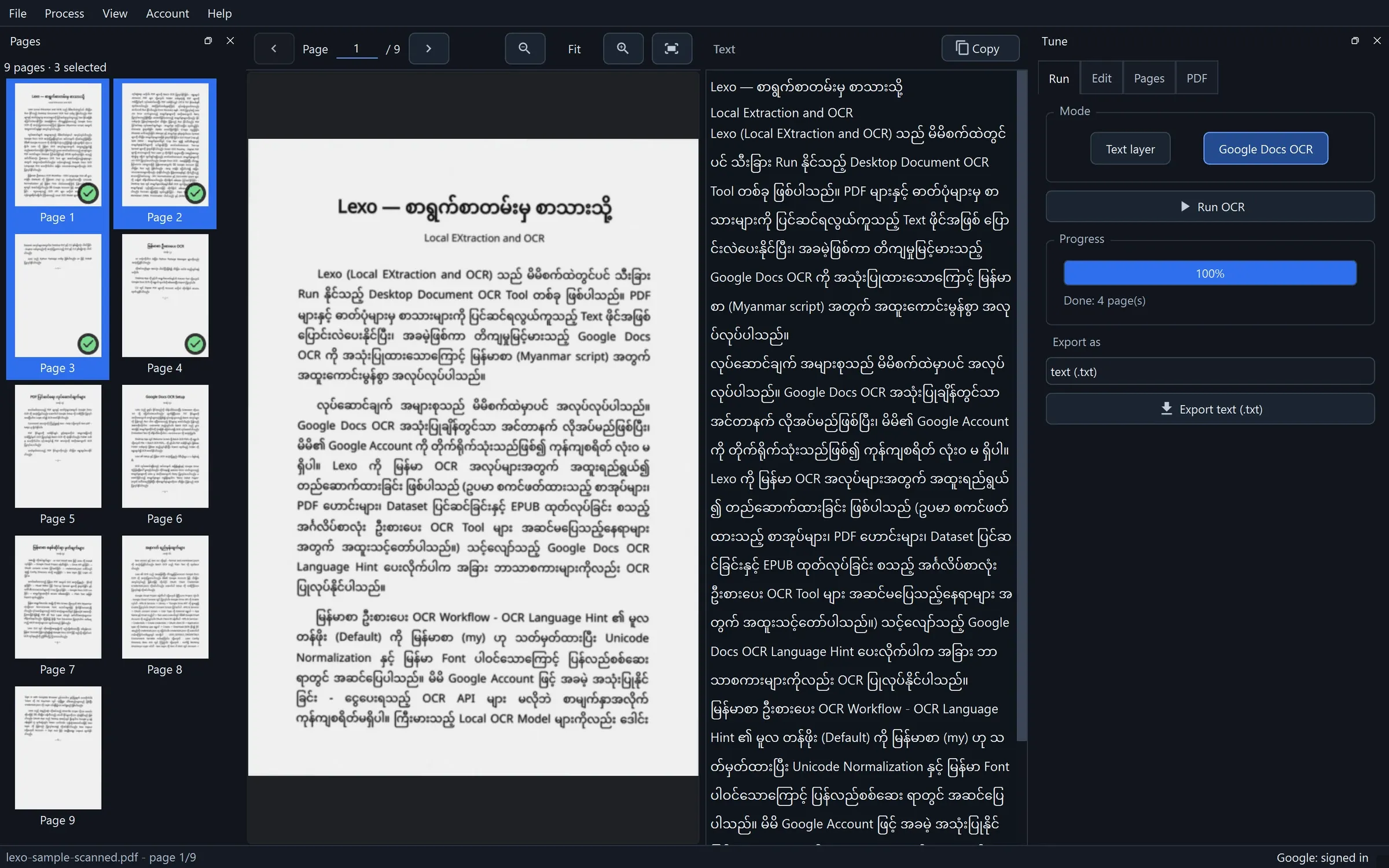Select the Page 2 thumbnail

(x=165, y=153)
